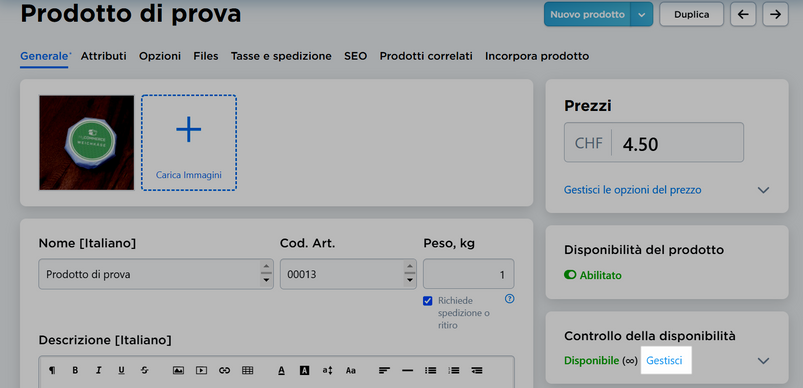Go to next product with right arrow
803x388 pixels.
coord(775,14)
